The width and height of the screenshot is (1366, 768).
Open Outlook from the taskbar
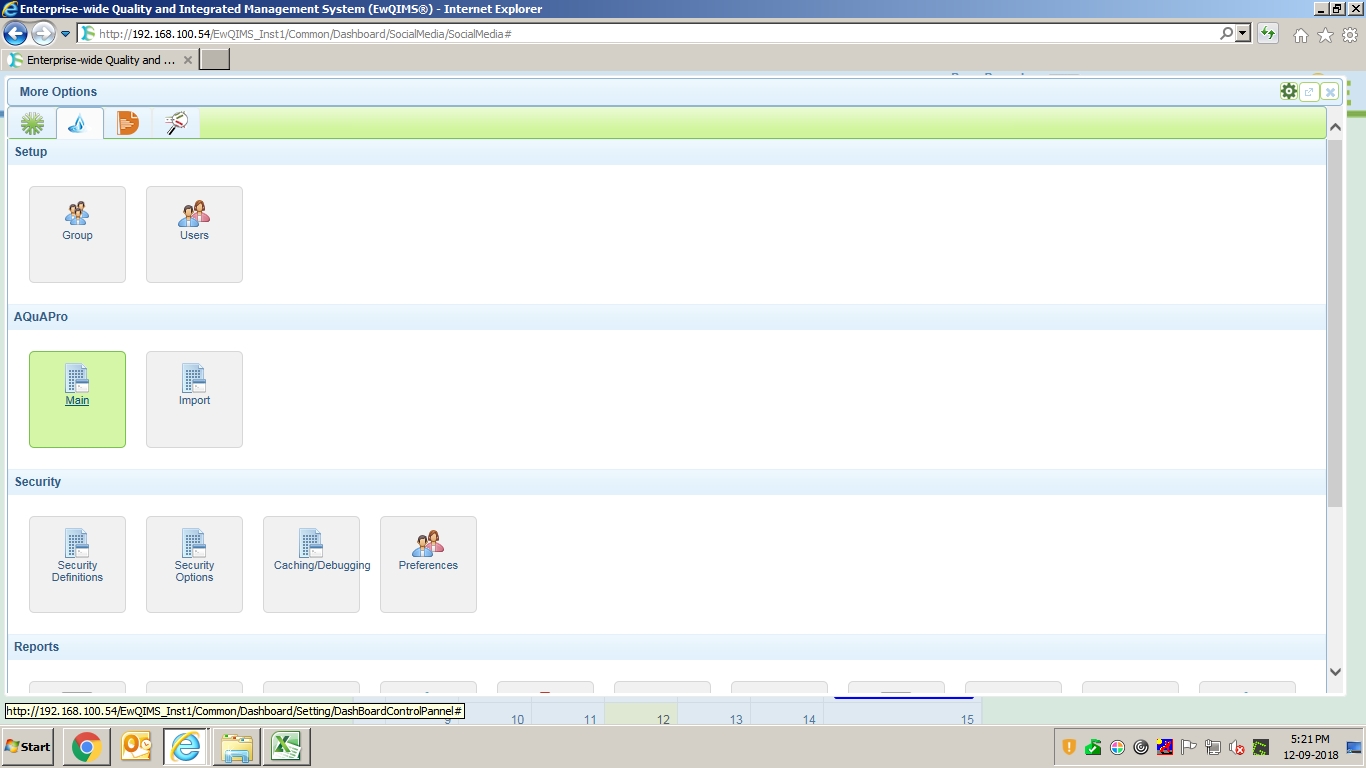coord(136,747)
